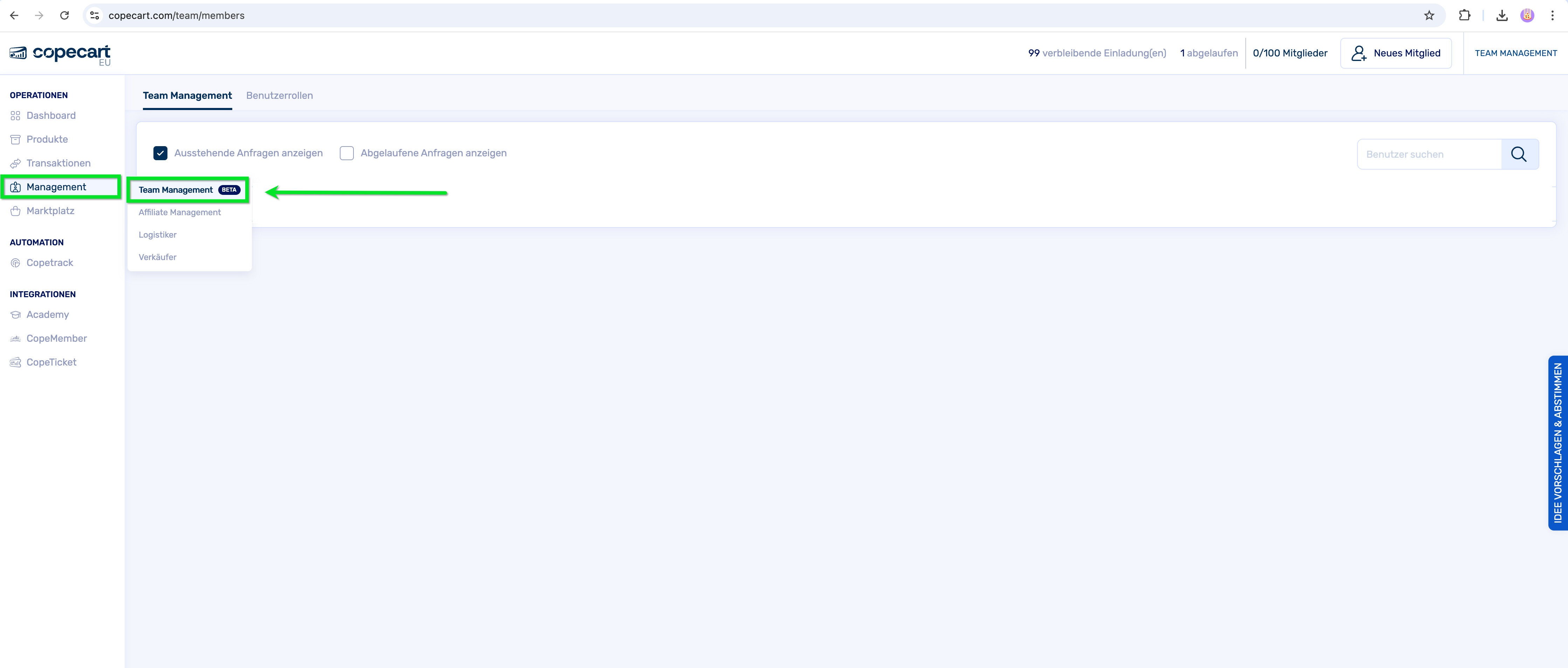Enable Abgelaufene Anfragen anzeigen checkbox
Viewport: 1568px width, 668px height.
(346, 153)
